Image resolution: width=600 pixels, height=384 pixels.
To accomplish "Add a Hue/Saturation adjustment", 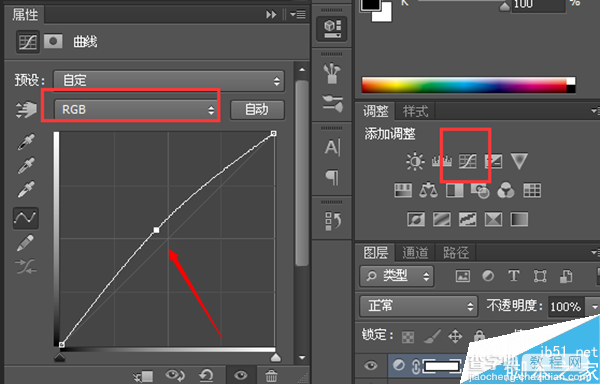I will [x=403, y=190].
